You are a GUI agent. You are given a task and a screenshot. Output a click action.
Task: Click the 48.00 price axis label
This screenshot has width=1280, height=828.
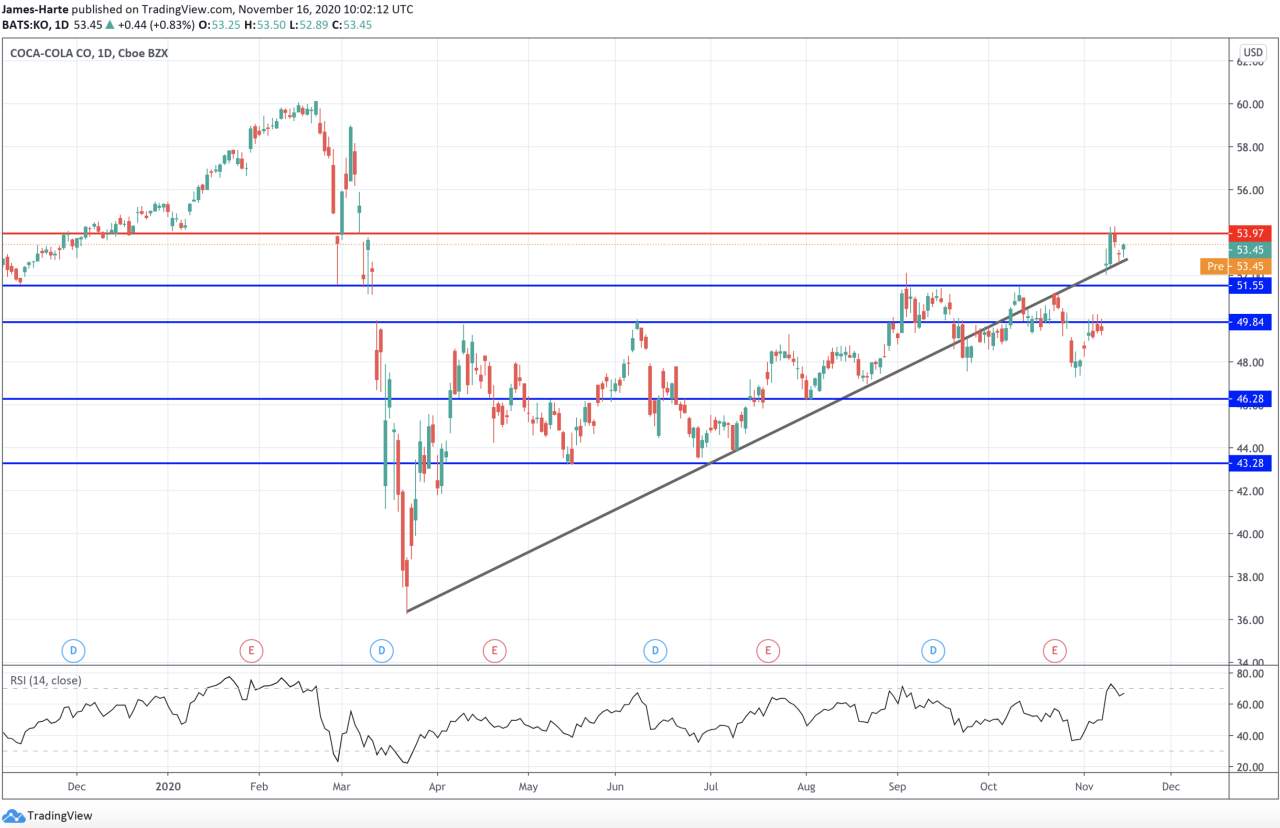1250,362
